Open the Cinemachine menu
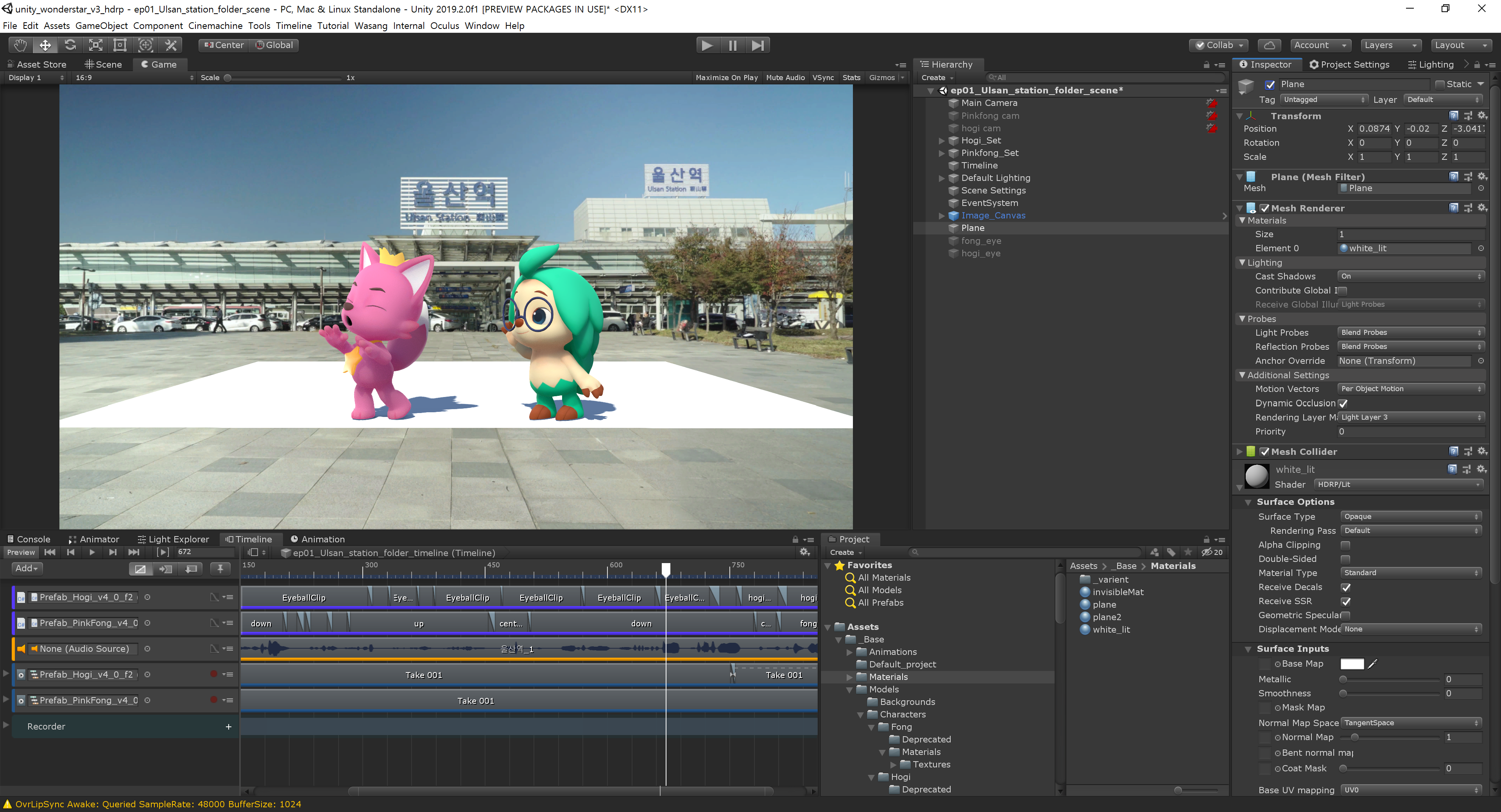1501x812 pixels. click(x=215, y=26)
